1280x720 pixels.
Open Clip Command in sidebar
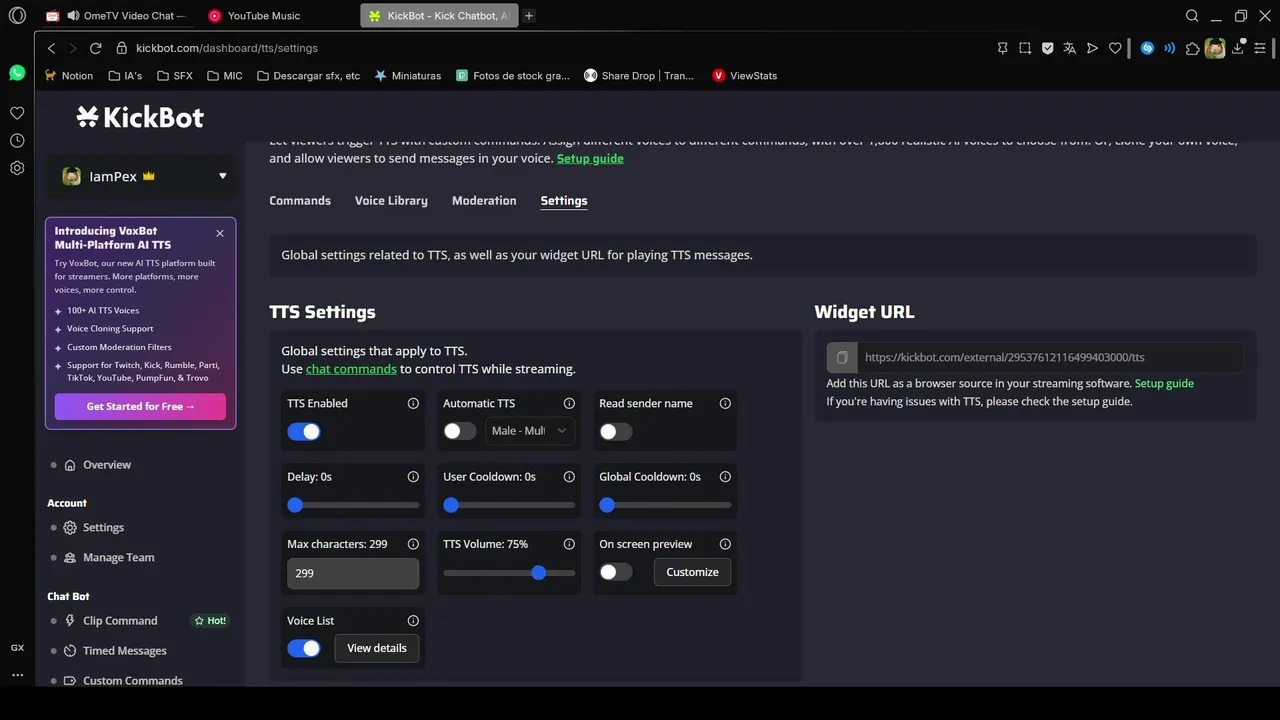[120, 621]
